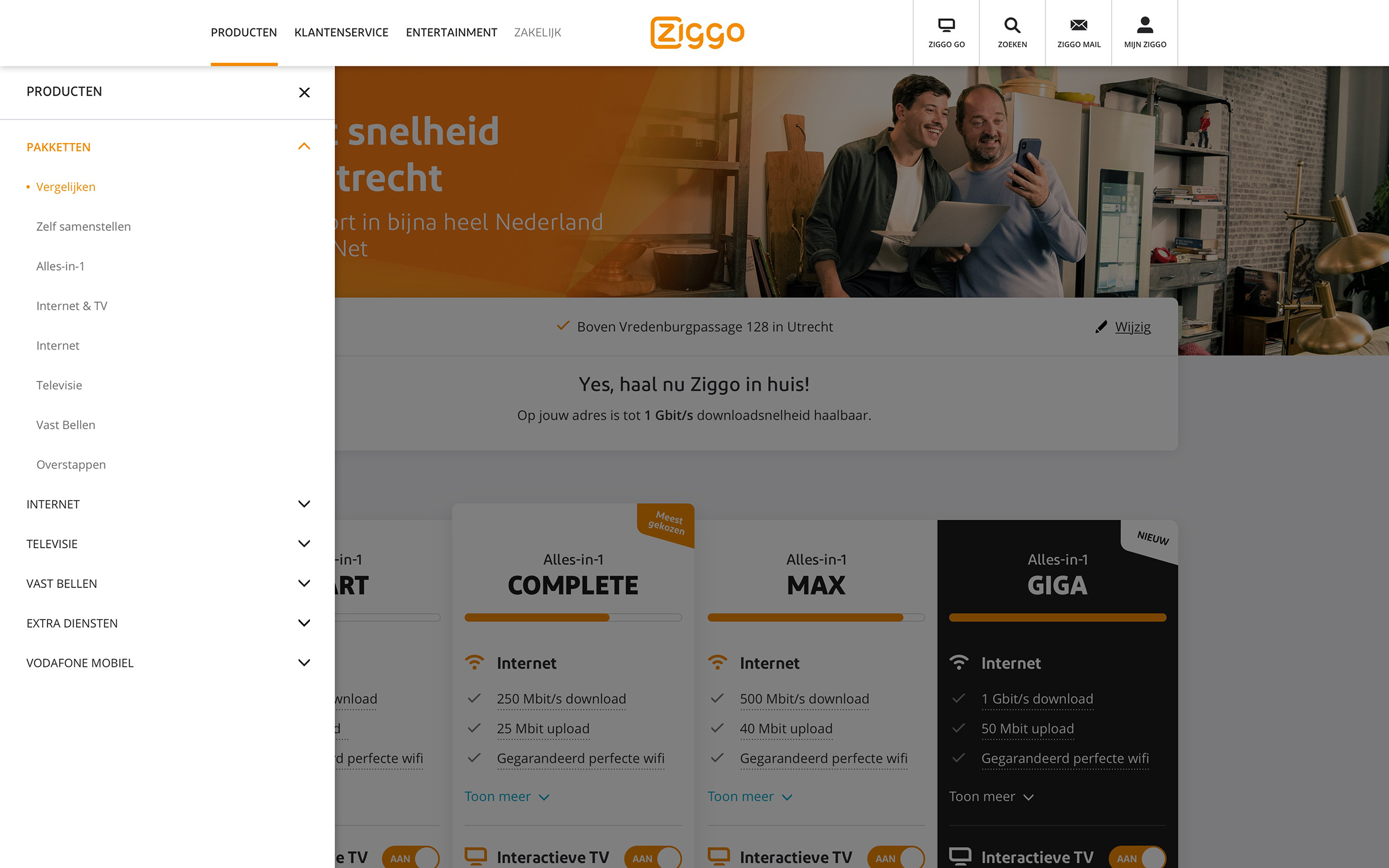Click TV icon in Max package

(x=718, y=857)
